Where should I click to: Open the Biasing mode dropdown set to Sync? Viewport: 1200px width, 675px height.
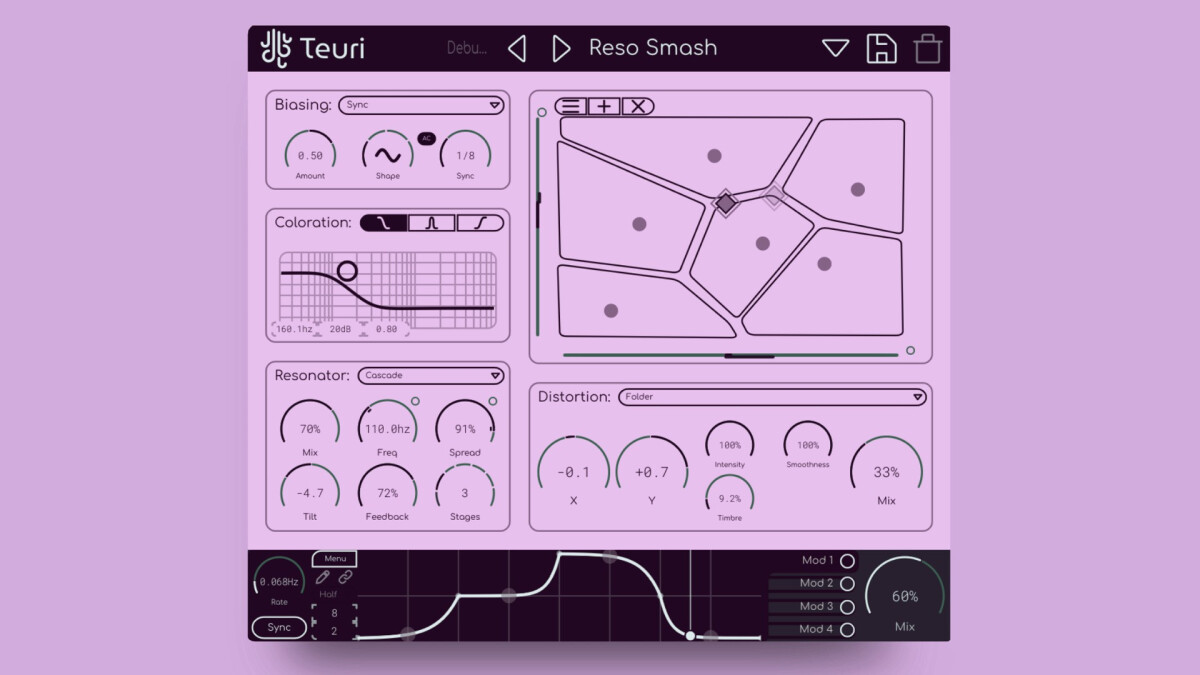(x=421, y=105)
